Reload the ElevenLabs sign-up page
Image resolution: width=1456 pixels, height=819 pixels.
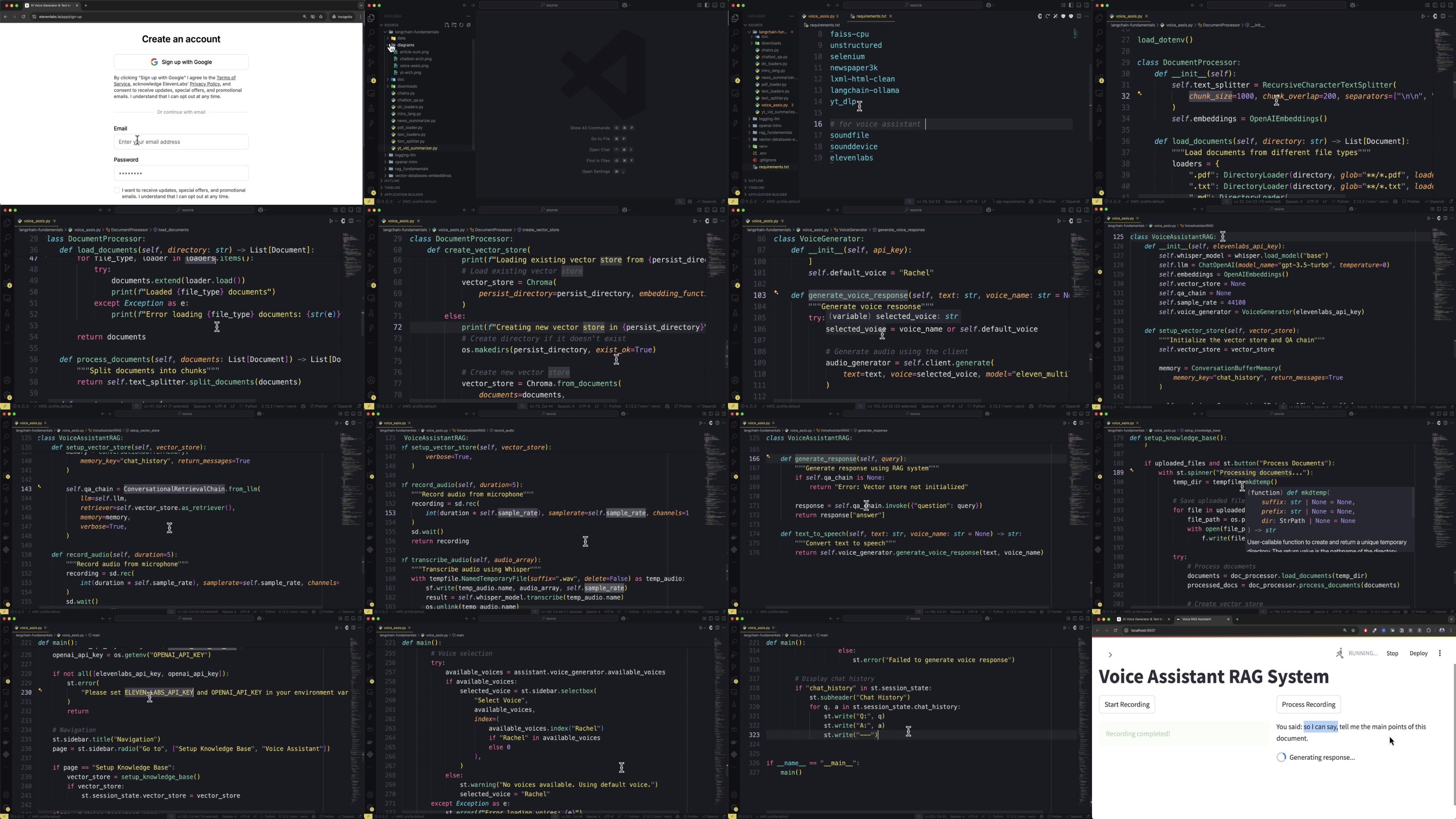tap(23, 16)
